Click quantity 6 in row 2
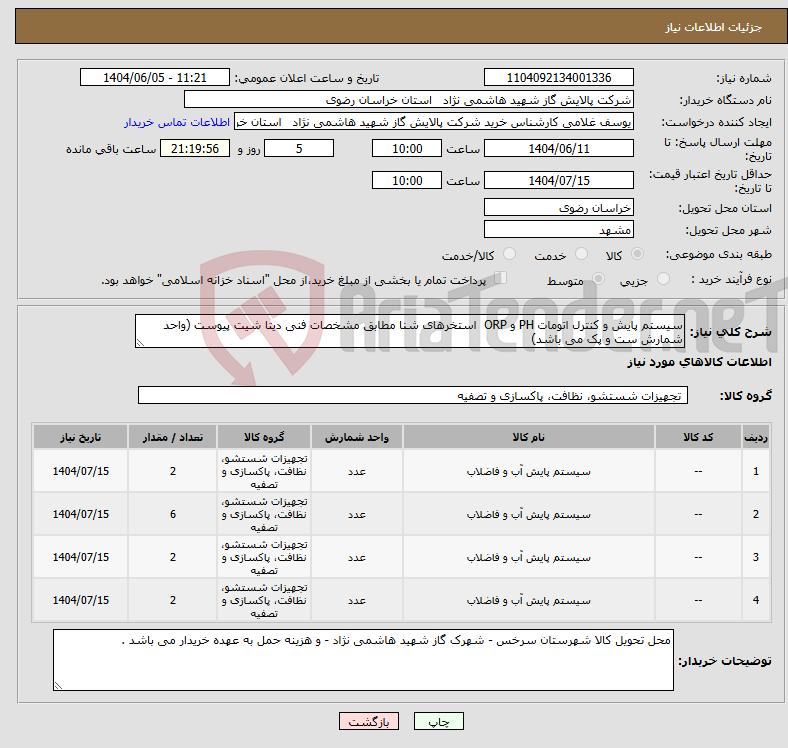 [173, 514]
